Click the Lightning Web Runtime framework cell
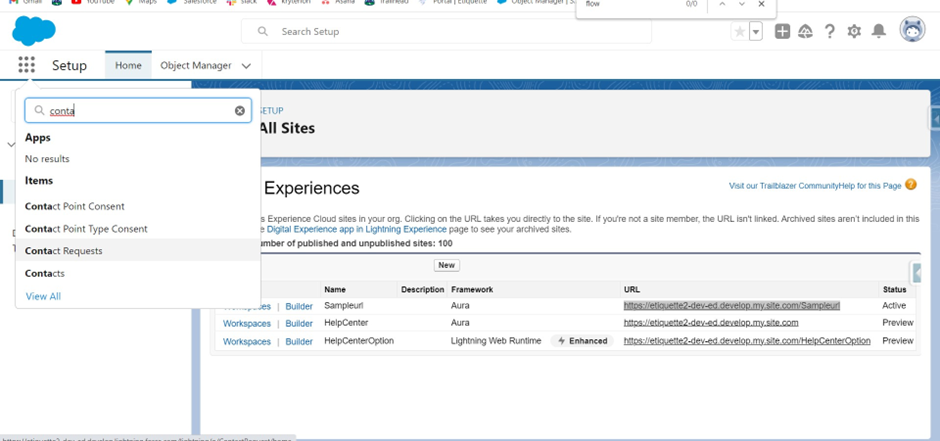This screenshot has width=940, height=441. click(x=496, y=341)
